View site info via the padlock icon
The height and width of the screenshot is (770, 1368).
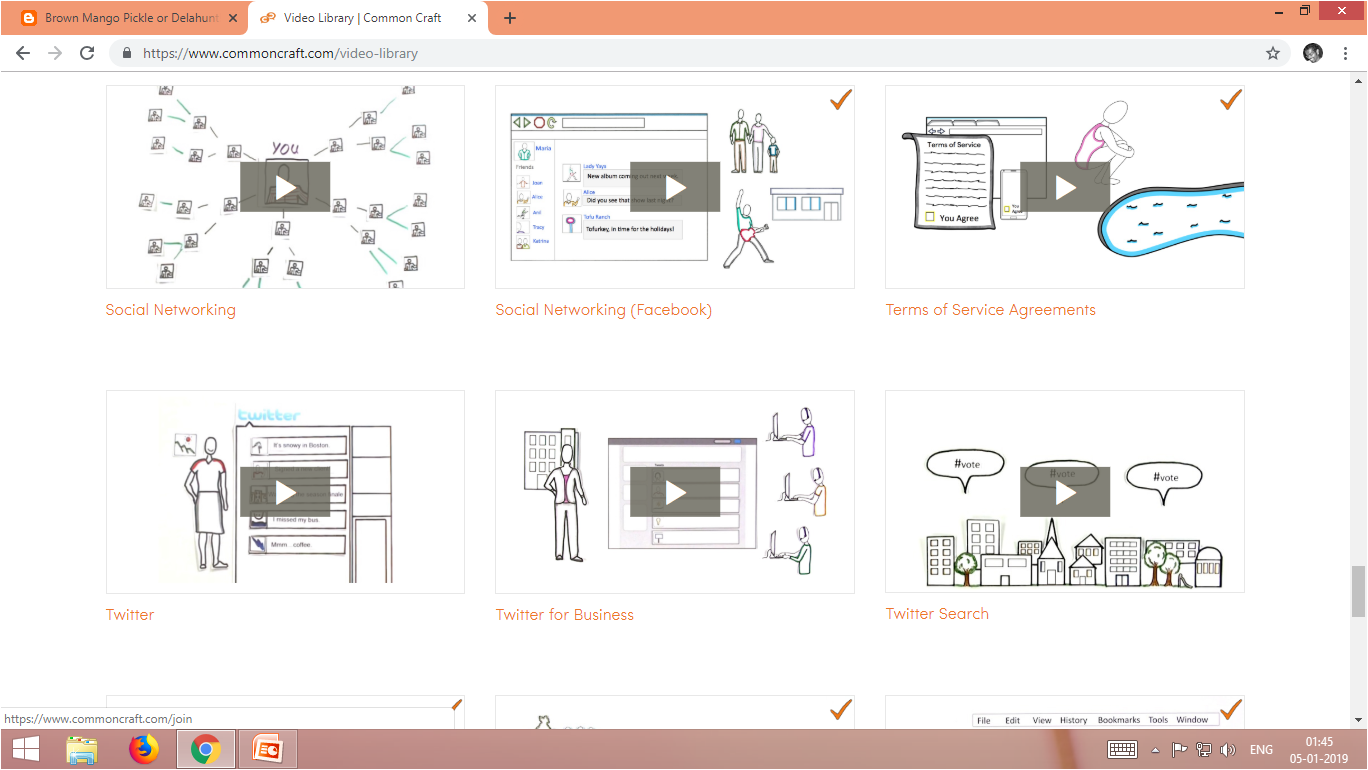[x=127, y=53]
